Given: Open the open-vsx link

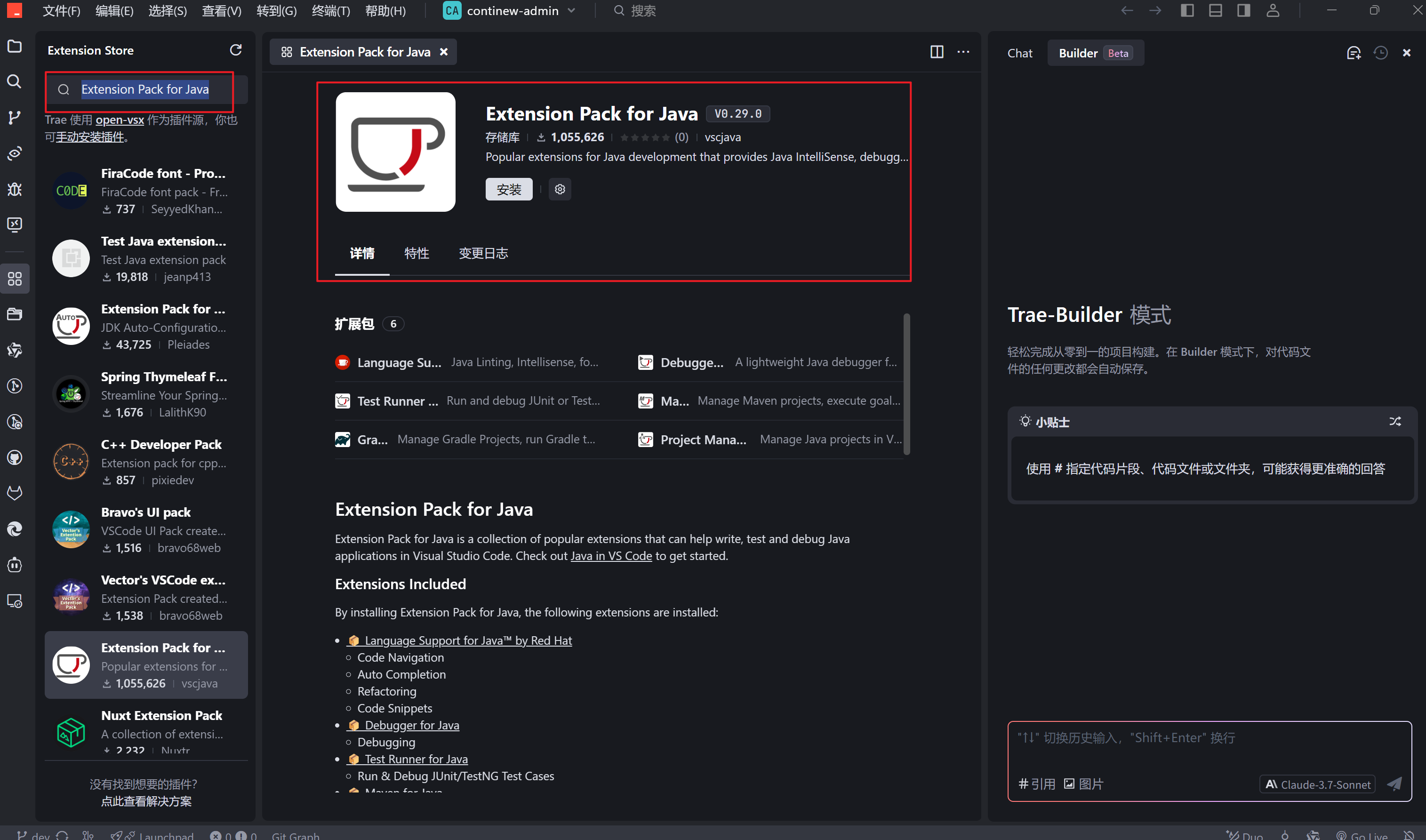Looking at the screenshot, I should [x=120, y=120].
